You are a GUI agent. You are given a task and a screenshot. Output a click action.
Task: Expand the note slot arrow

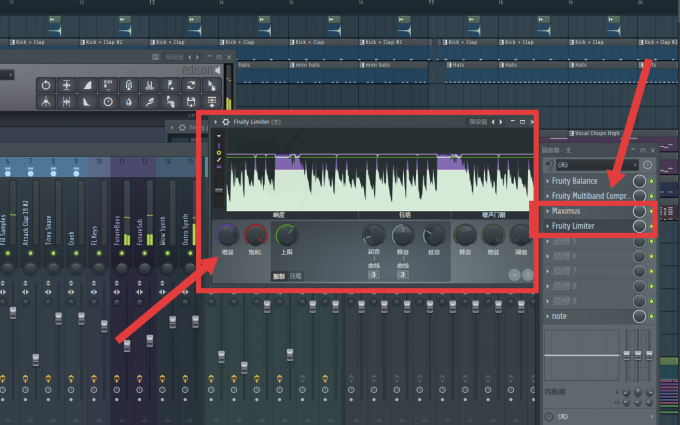click(548, 316)
